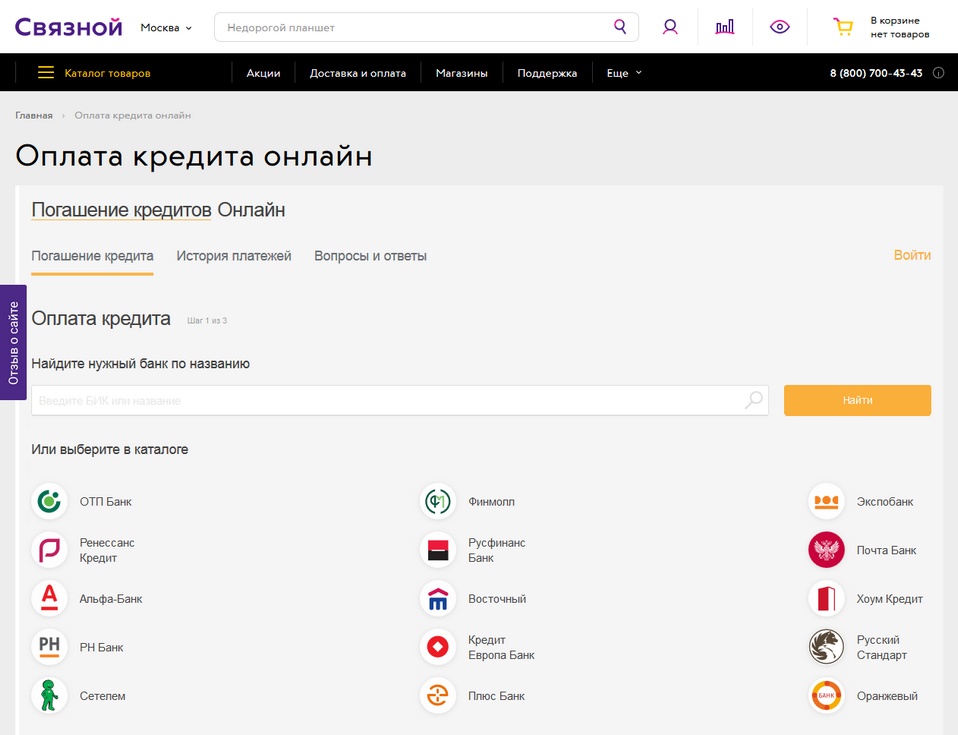958x735 pixels.
Task: Select ОТП Банк from the bank catalog
Action: click(49, 501)
